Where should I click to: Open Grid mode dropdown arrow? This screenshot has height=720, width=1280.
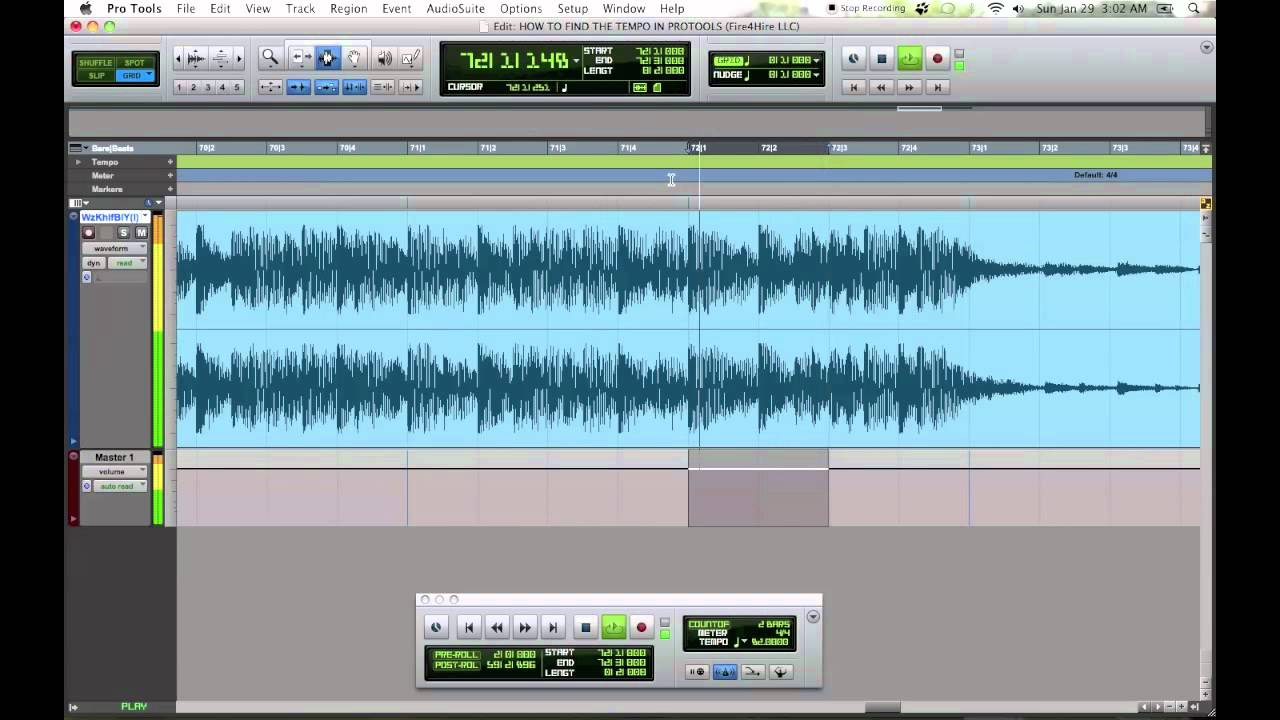[x=149, y=74]
